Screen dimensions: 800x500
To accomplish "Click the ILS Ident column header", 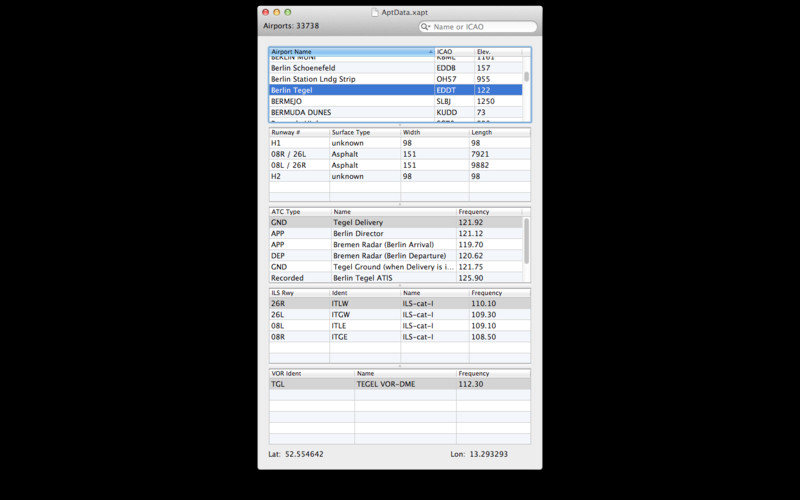I will point(365,293).
